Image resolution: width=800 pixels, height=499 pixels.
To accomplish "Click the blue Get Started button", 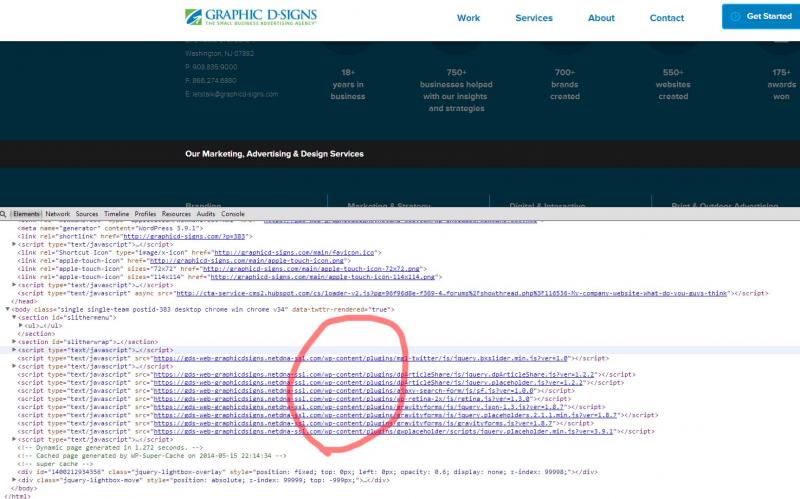I will pyautogui.click(x=761, y=16).
